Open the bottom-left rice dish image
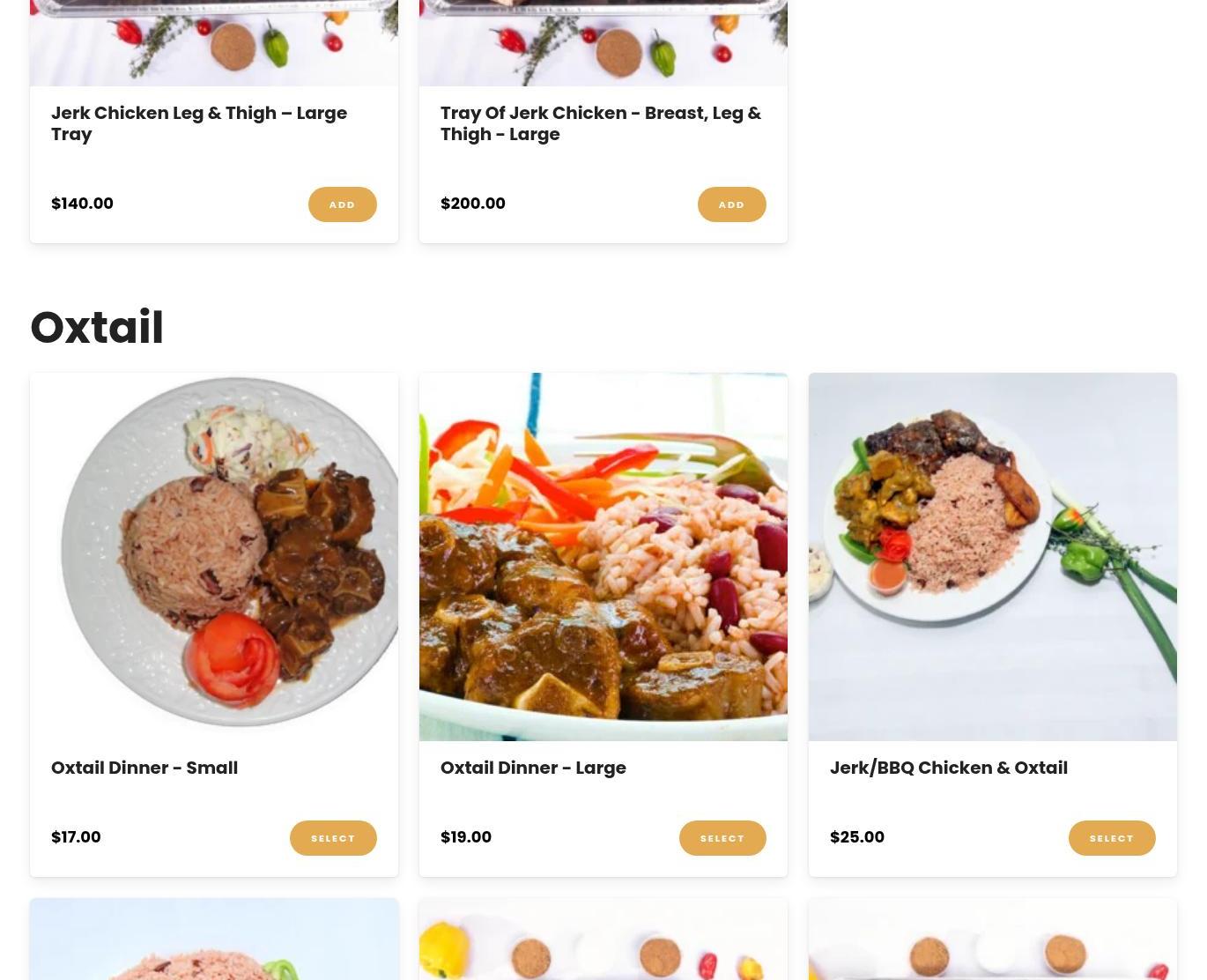Image resolution: width=1207 pixels, height=980 pixels. [214, 939]
